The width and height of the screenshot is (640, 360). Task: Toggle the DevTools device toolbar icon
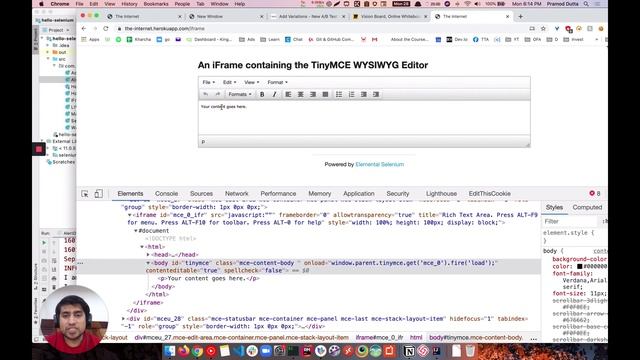click(98, 193)
